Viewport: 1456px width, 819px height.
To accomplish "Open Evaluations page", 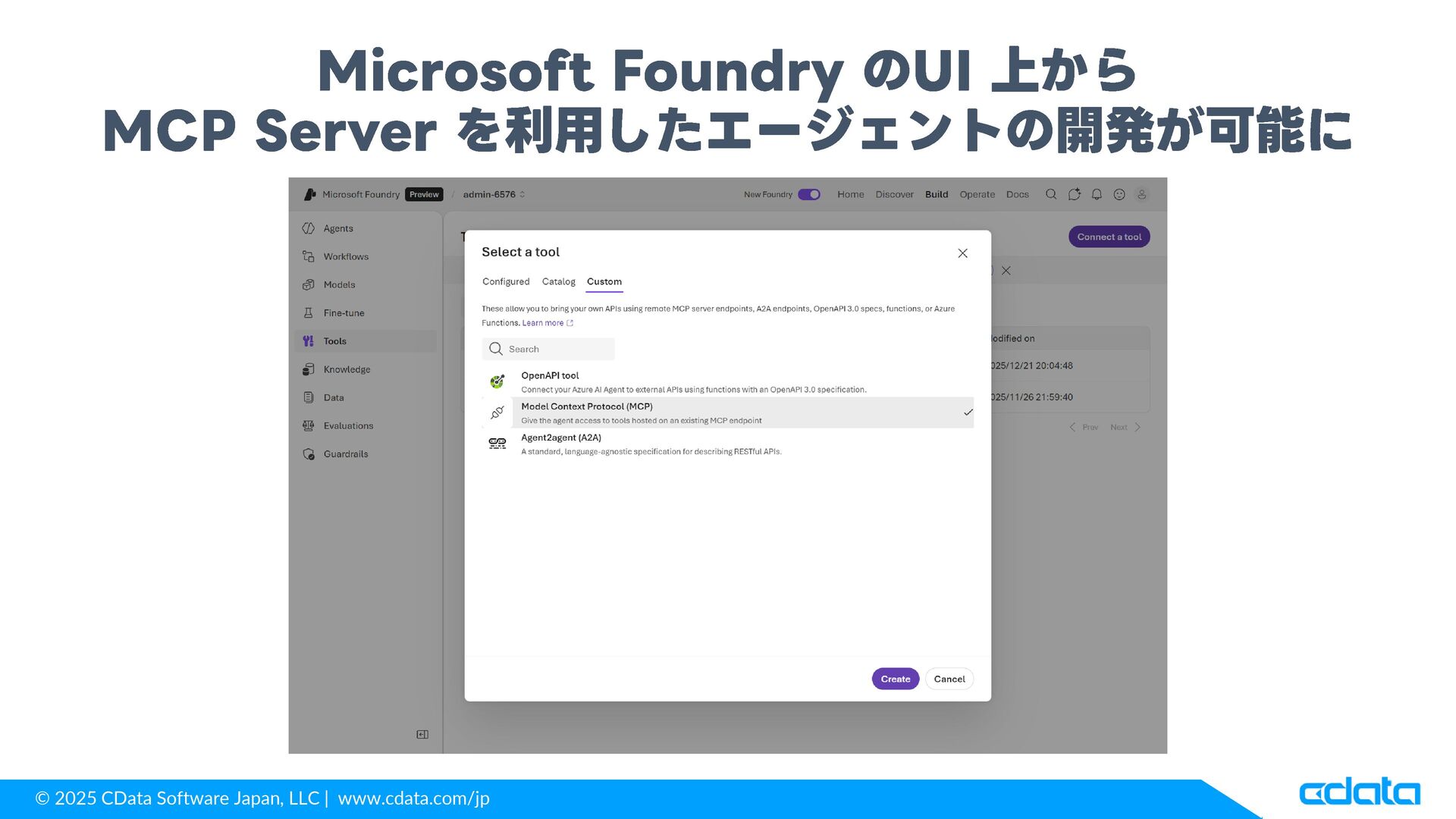I will coord(347,425).
